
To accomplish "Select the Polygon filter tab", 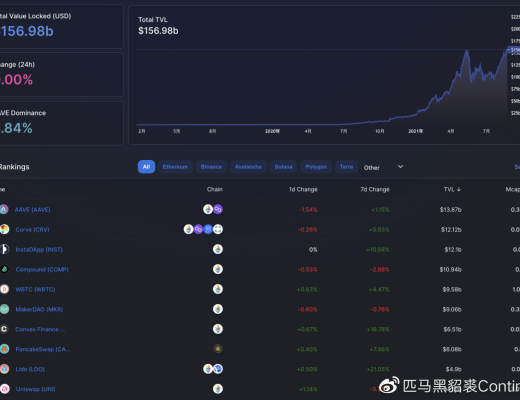I will pos(316,167).
